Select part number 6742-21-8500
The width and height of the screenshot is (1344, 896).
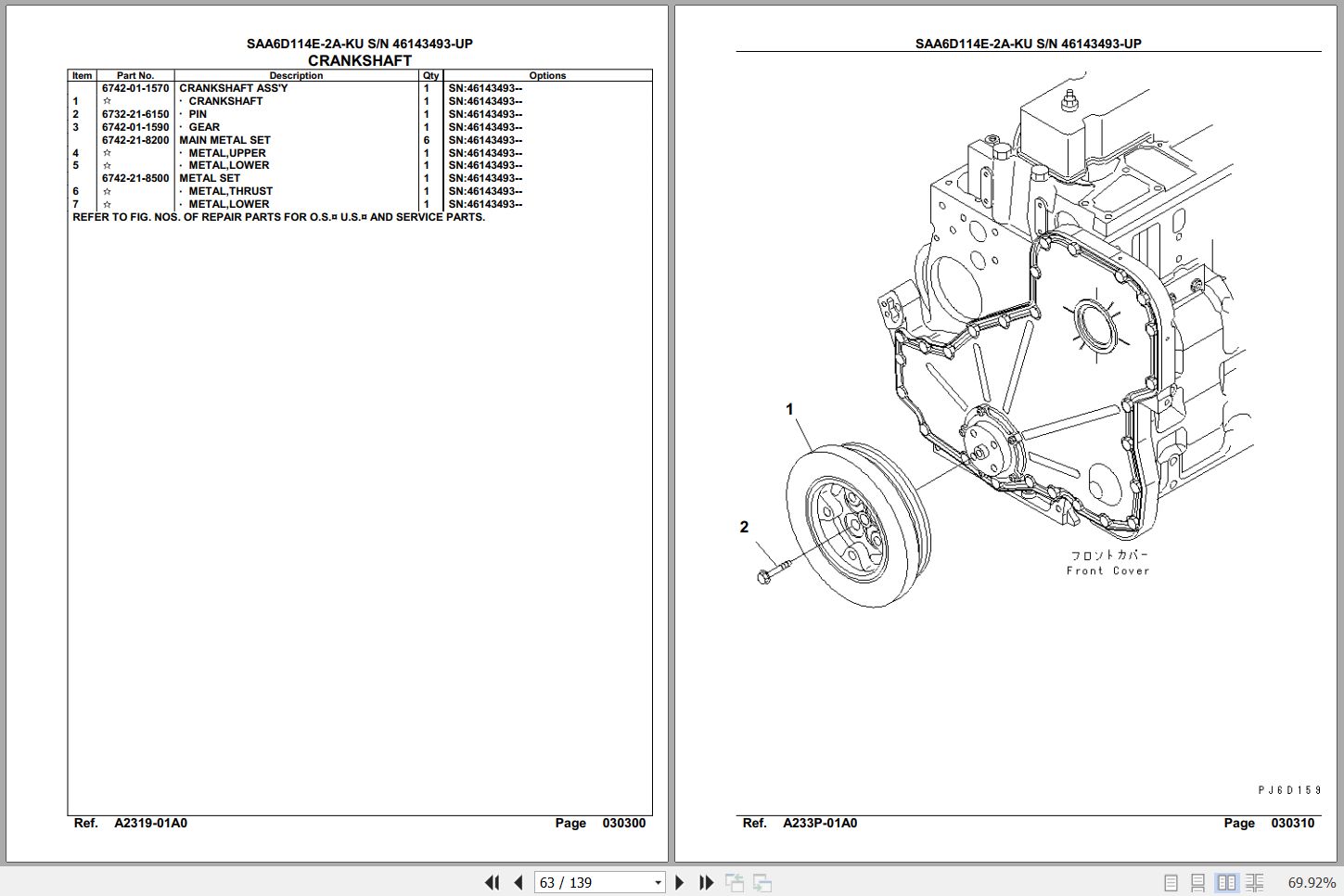tap(135, 178)
